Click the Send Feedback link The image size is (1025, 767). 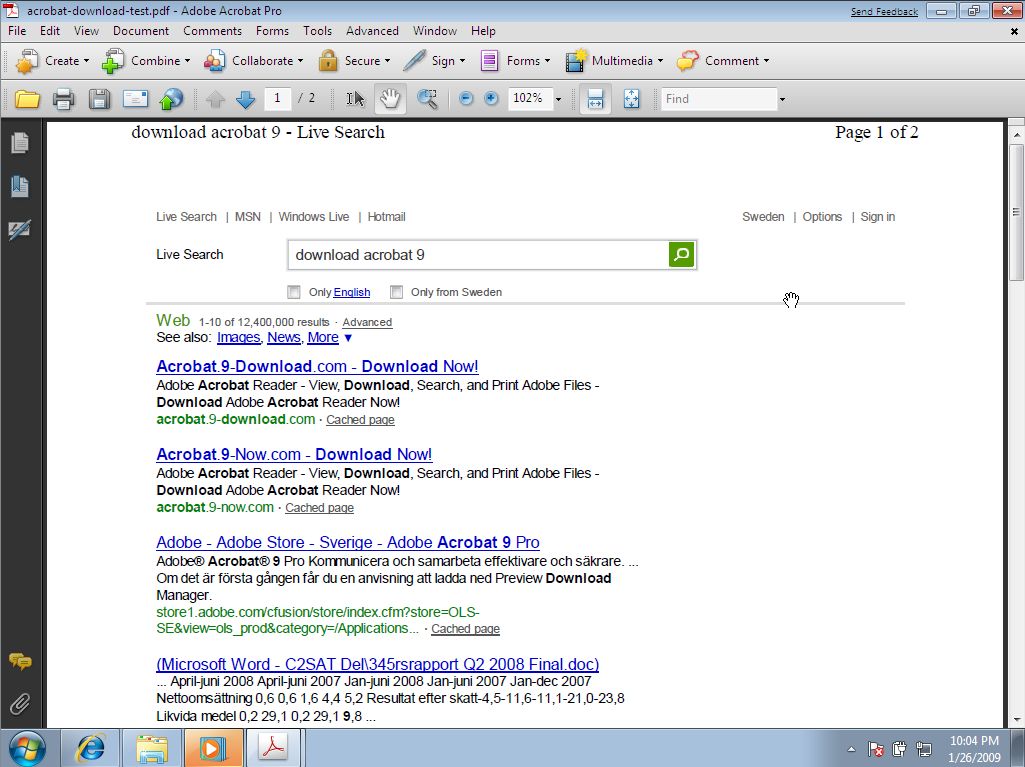point(884,12)
